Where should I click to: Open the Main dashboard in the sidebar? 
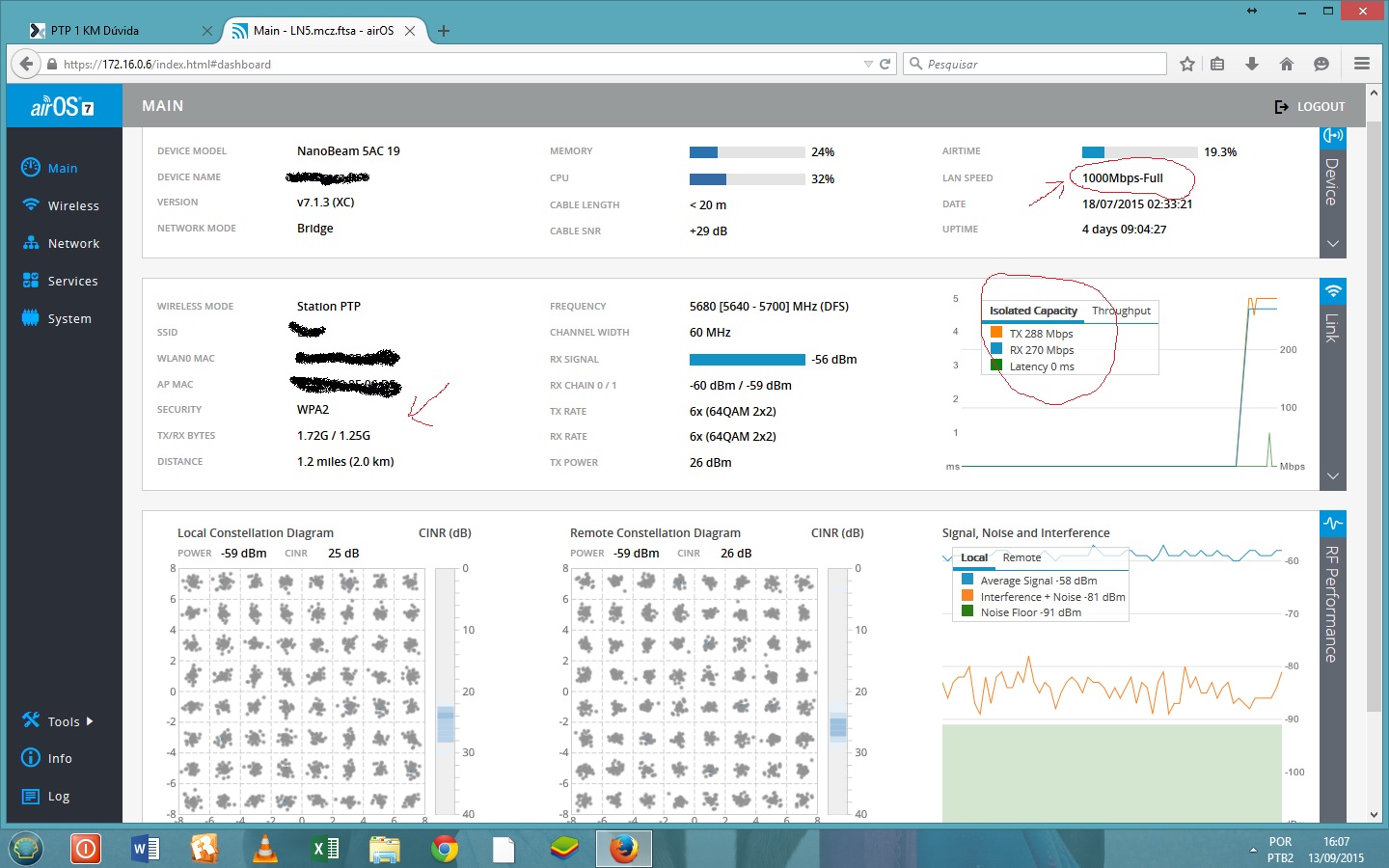pos(63,168)
